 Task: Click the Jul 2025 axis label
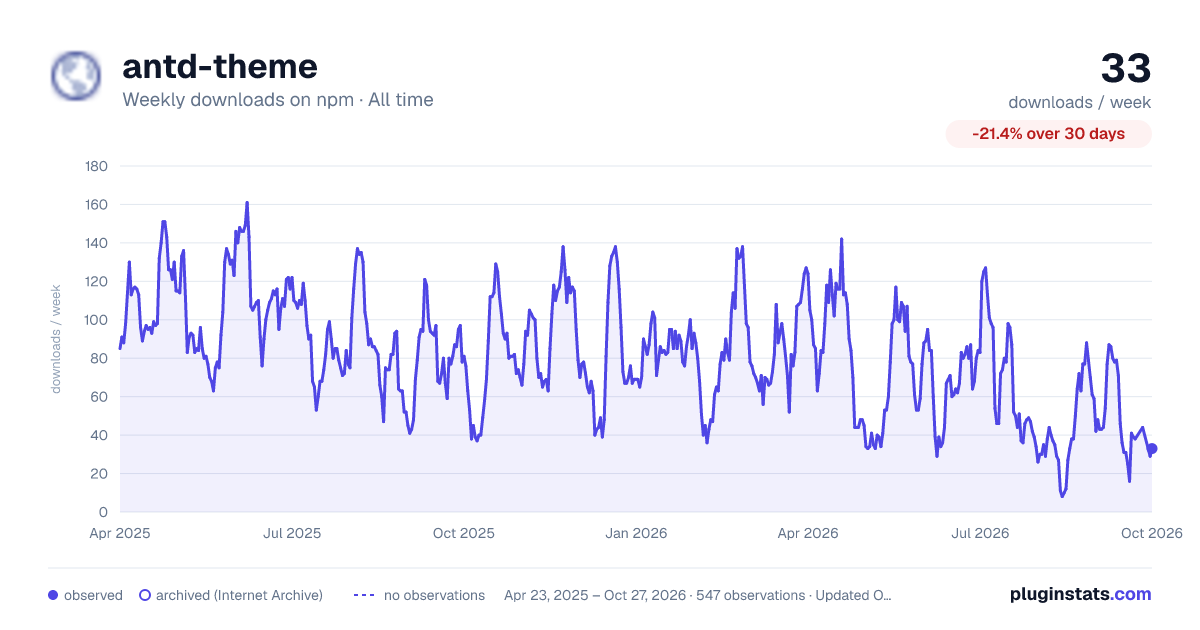point(292,533)
